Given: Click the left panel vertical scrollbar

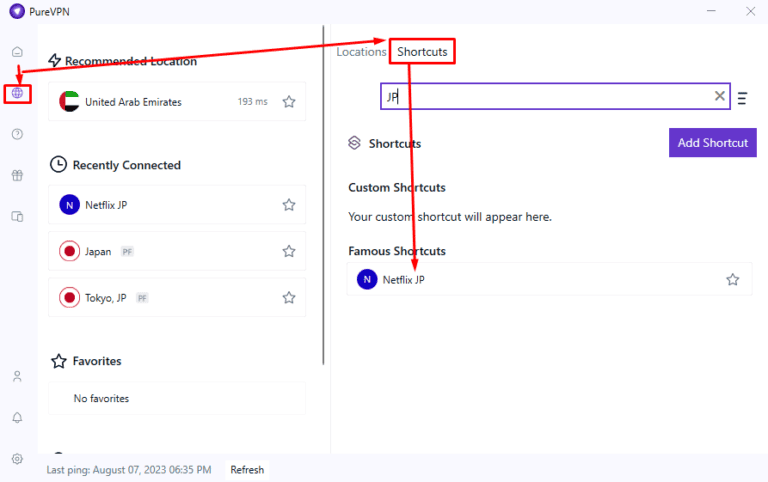Looking at the screenshot, I should point(323,195).
